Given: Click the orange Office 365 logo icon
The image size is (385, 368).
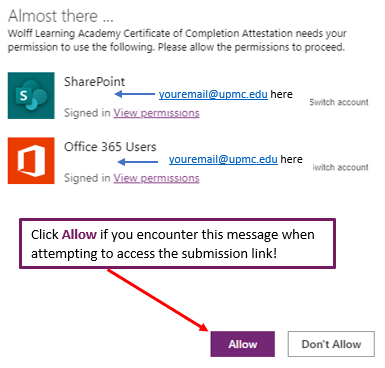Looking at the screenshot, I should click(x=31, y=161).
